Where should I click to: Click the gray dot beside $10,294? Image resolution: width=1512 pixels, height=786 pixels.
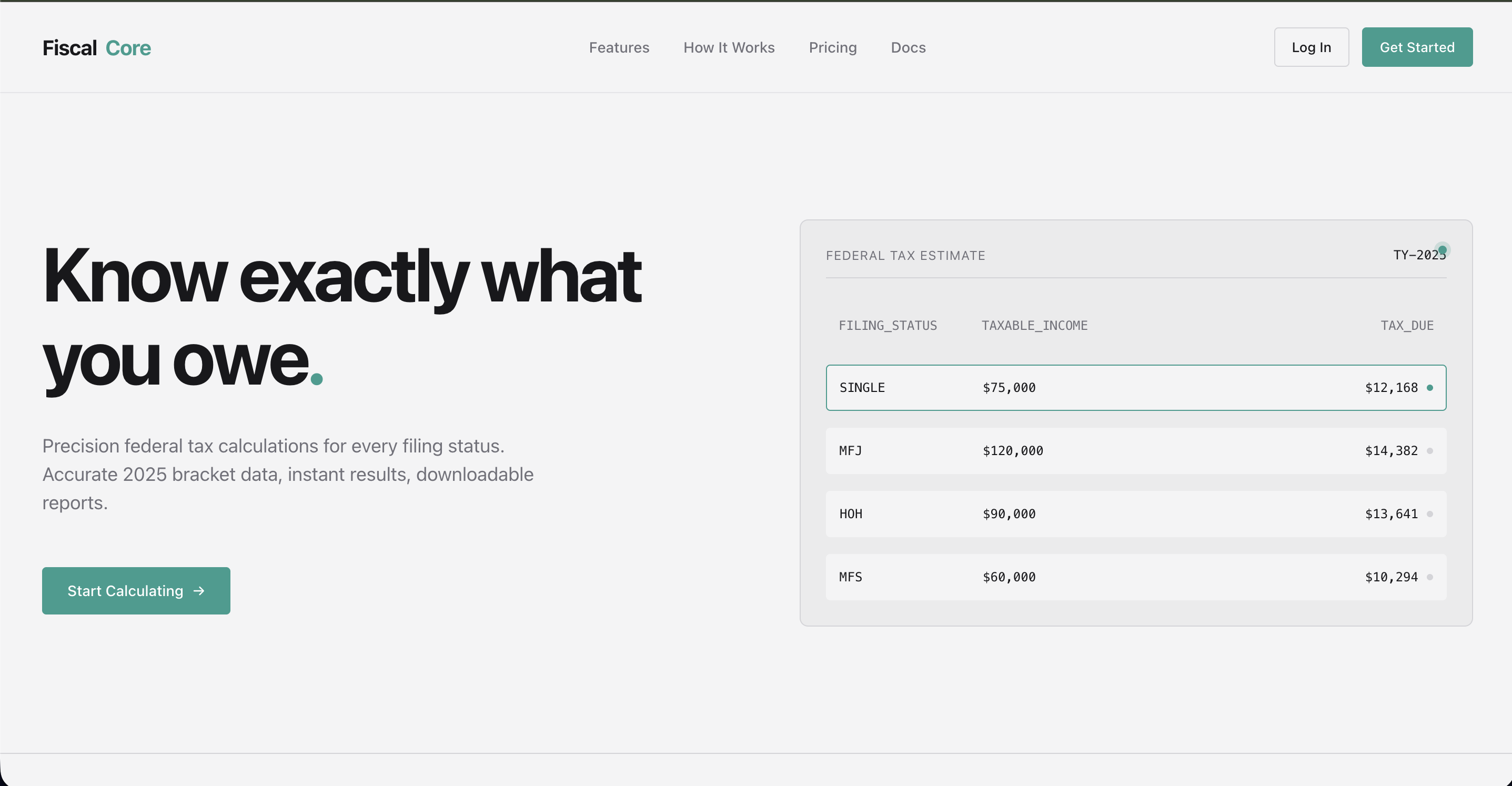1430,577
